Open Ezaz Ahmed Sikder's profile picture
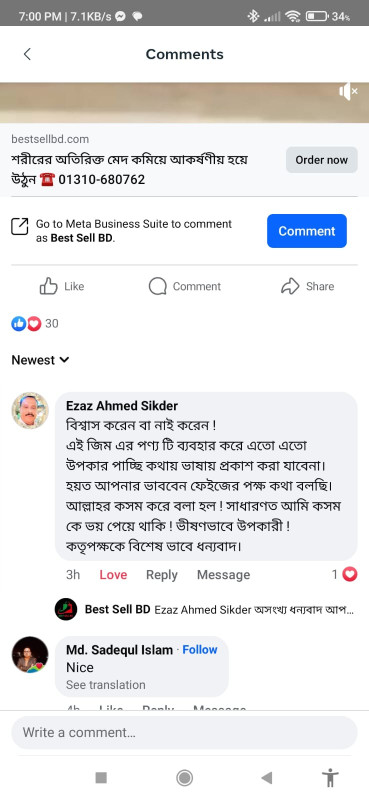 [30, 411]
